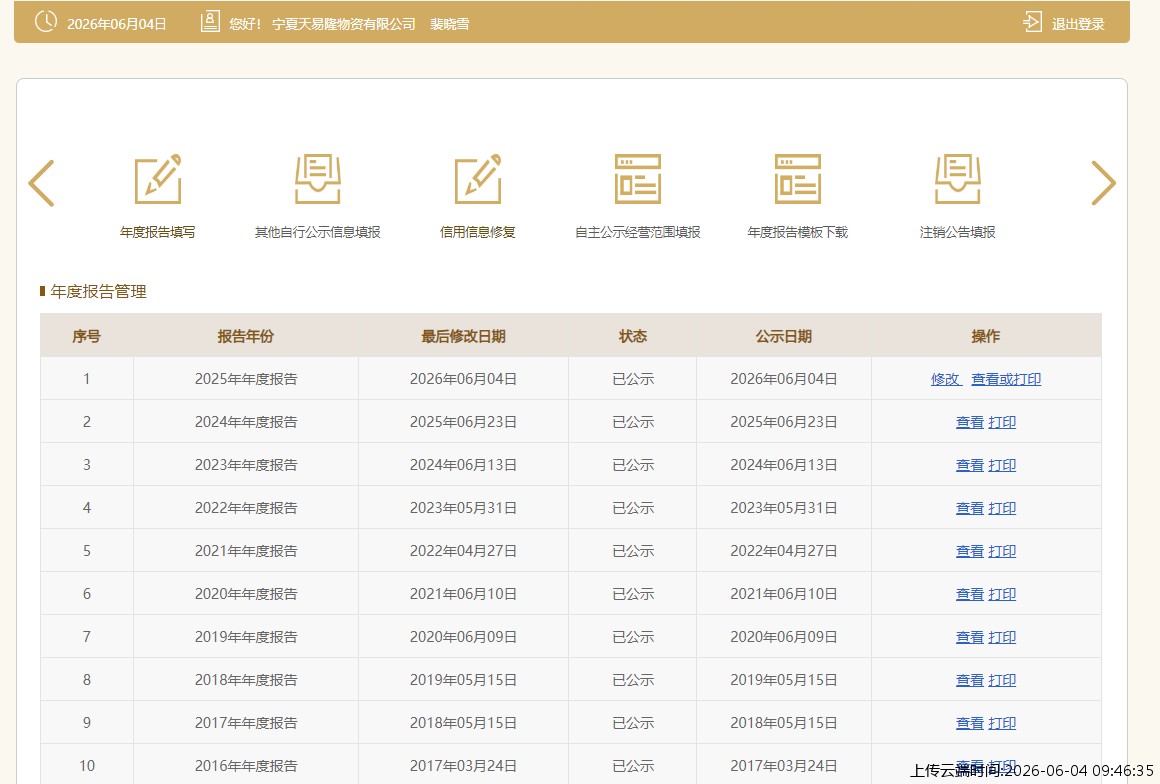Viewport: 1160px width, 784px height.
Task: Select 注销公告填报 label
Action: pyautogui.click(x=957, y=232)
